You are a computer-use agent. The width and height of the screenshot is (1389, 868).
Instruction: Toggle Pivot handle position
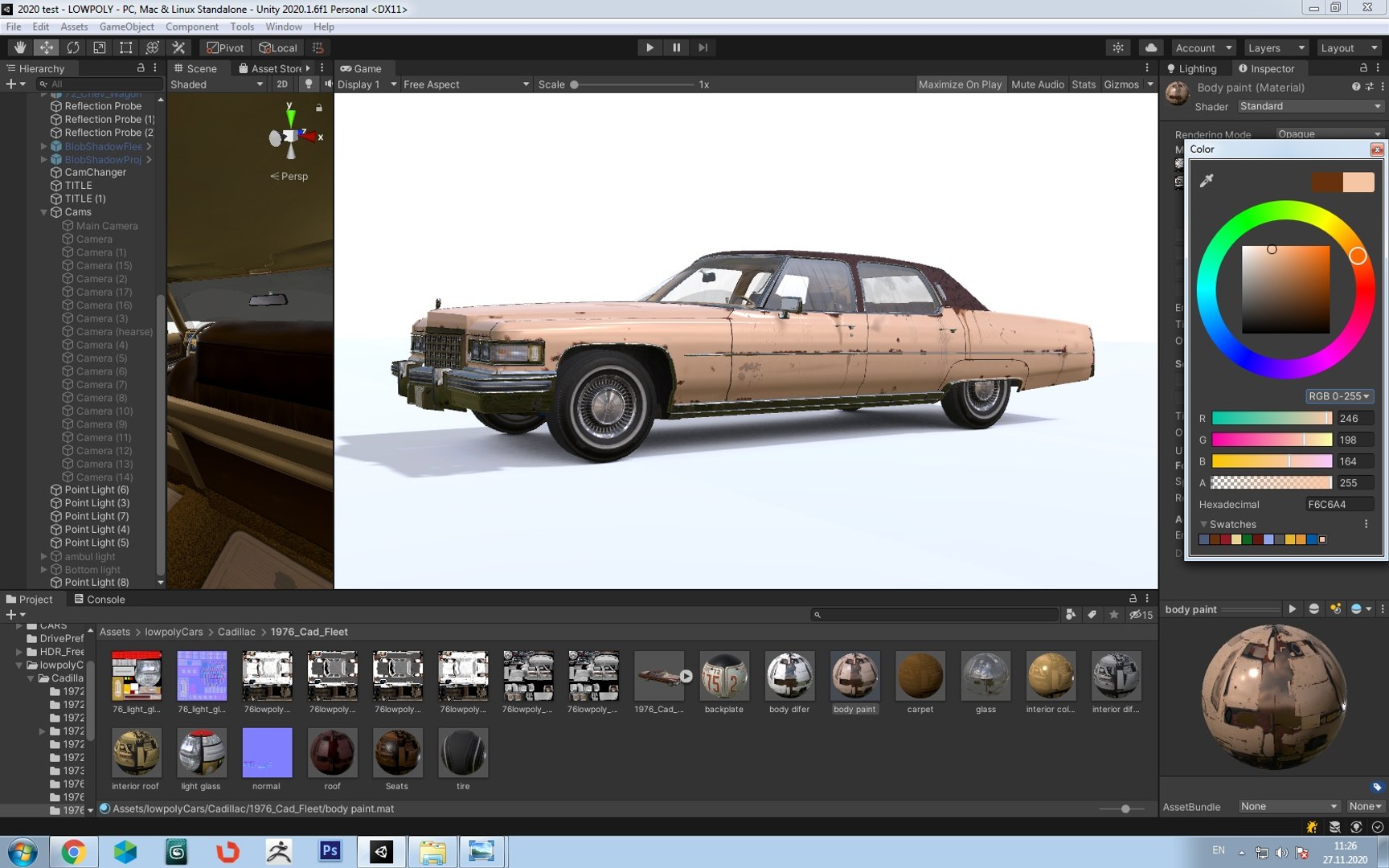225,47
